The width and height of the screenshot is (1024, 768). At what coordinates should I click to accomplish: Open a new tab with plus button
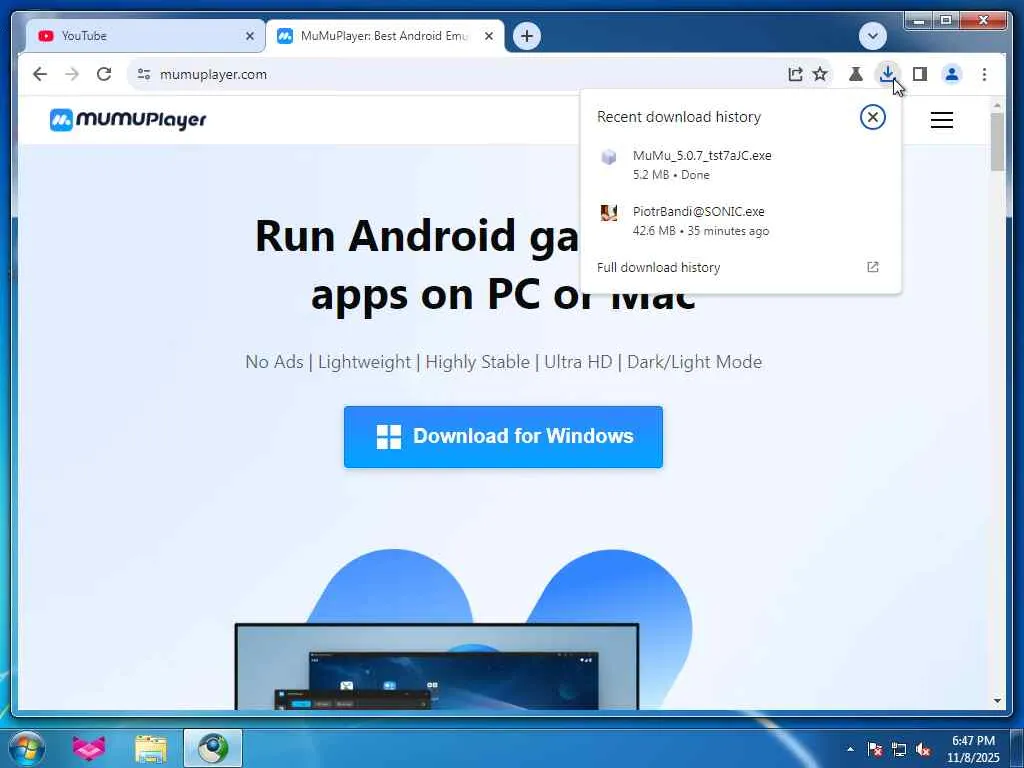click(526, 36)
